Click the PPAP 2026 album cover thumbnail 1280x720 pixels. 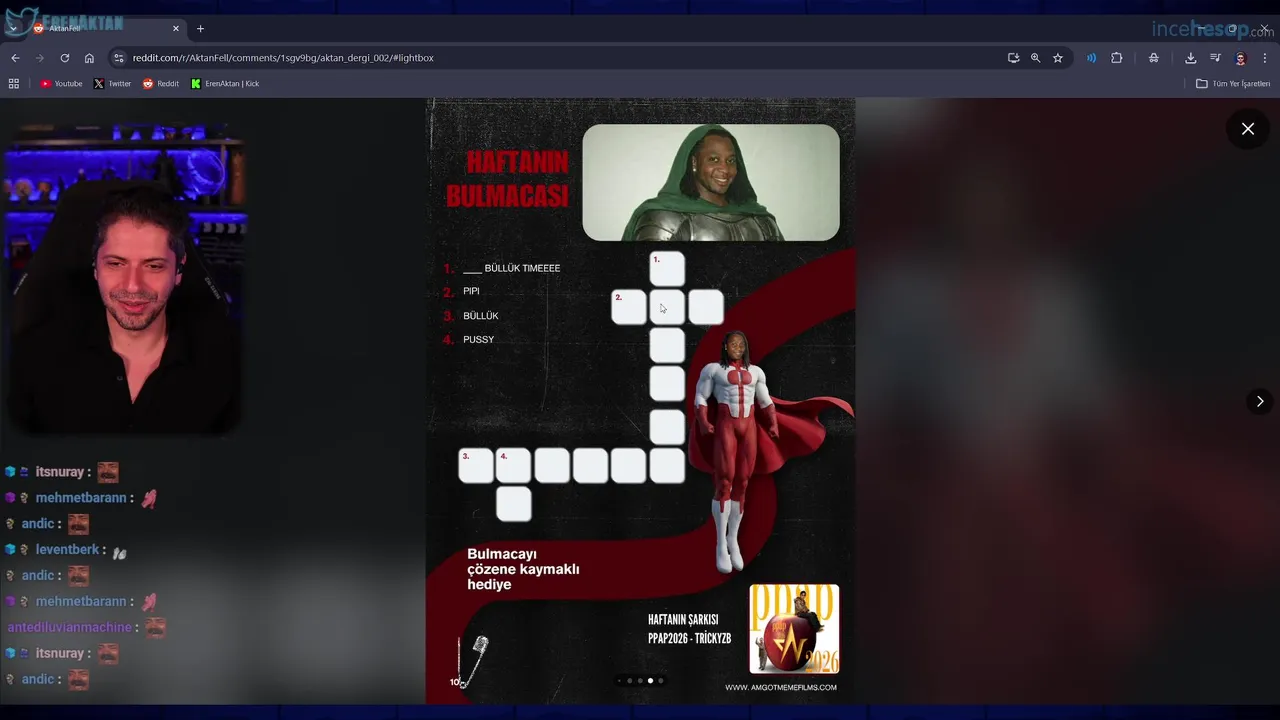pos(794,629)
